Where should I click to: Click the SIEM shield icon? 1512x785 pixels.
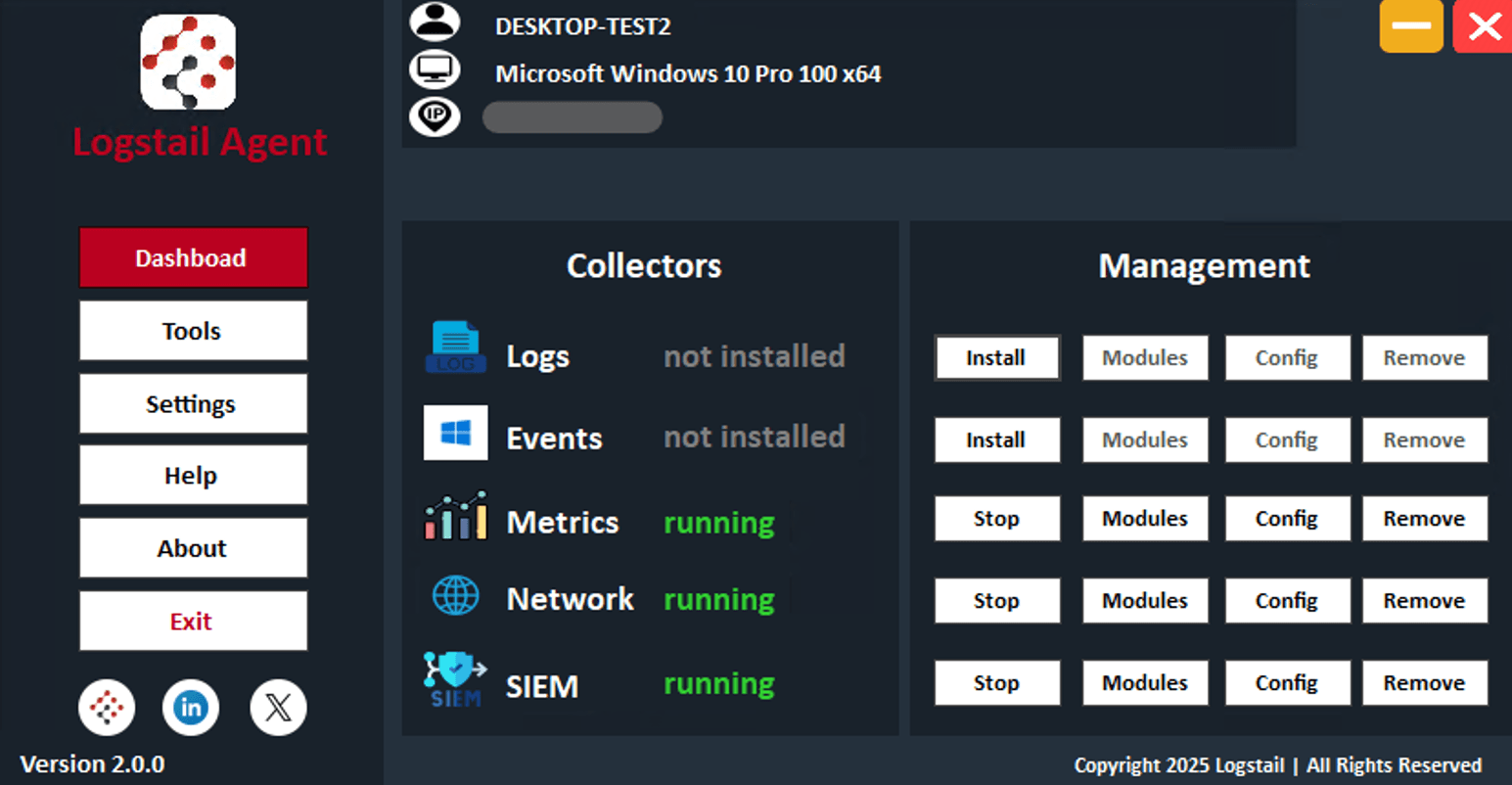(x=455, y=679)
